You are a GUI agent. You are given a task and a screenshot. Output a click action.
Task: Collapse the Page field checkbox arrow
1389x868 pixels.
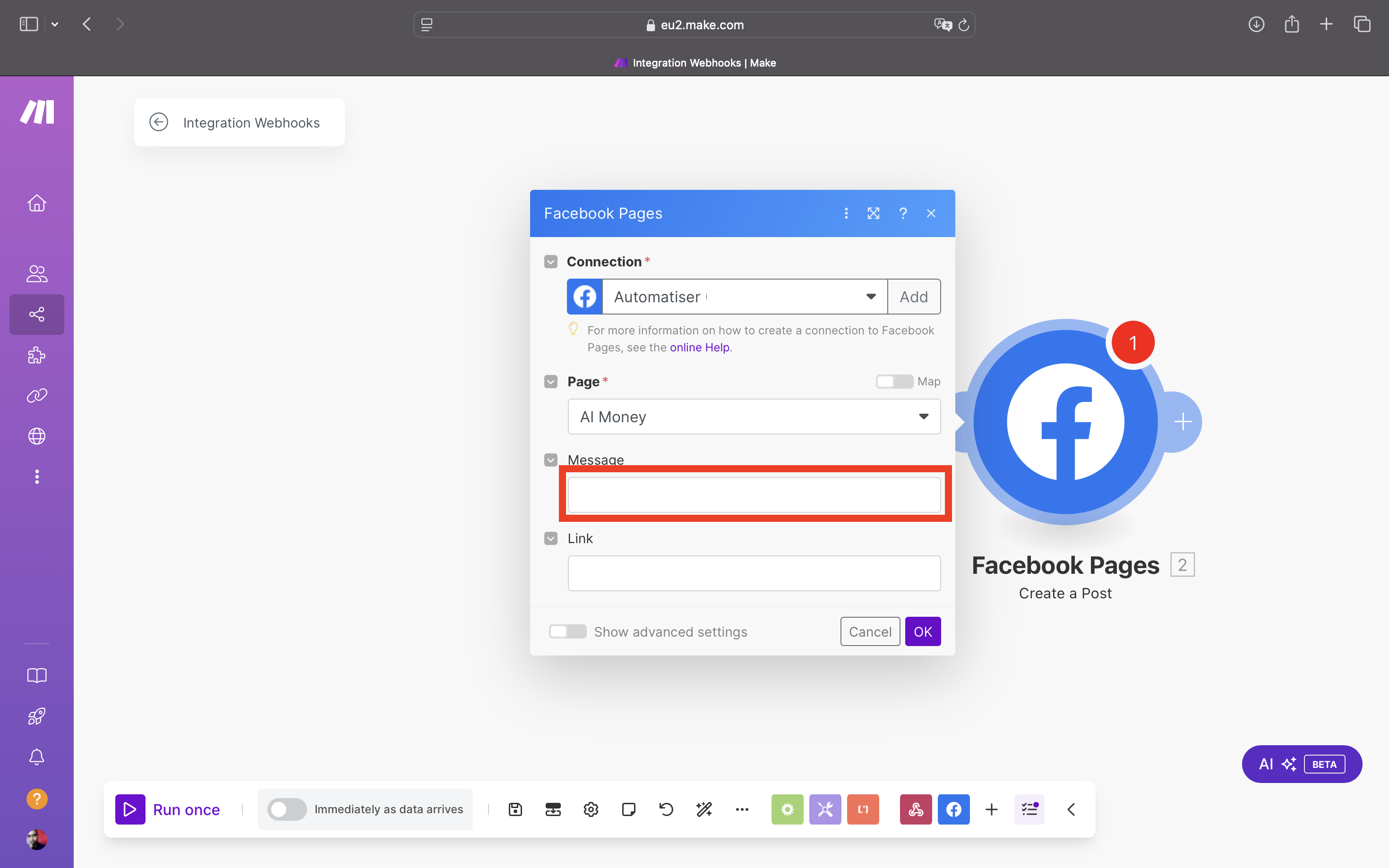(x=551, y=382)
